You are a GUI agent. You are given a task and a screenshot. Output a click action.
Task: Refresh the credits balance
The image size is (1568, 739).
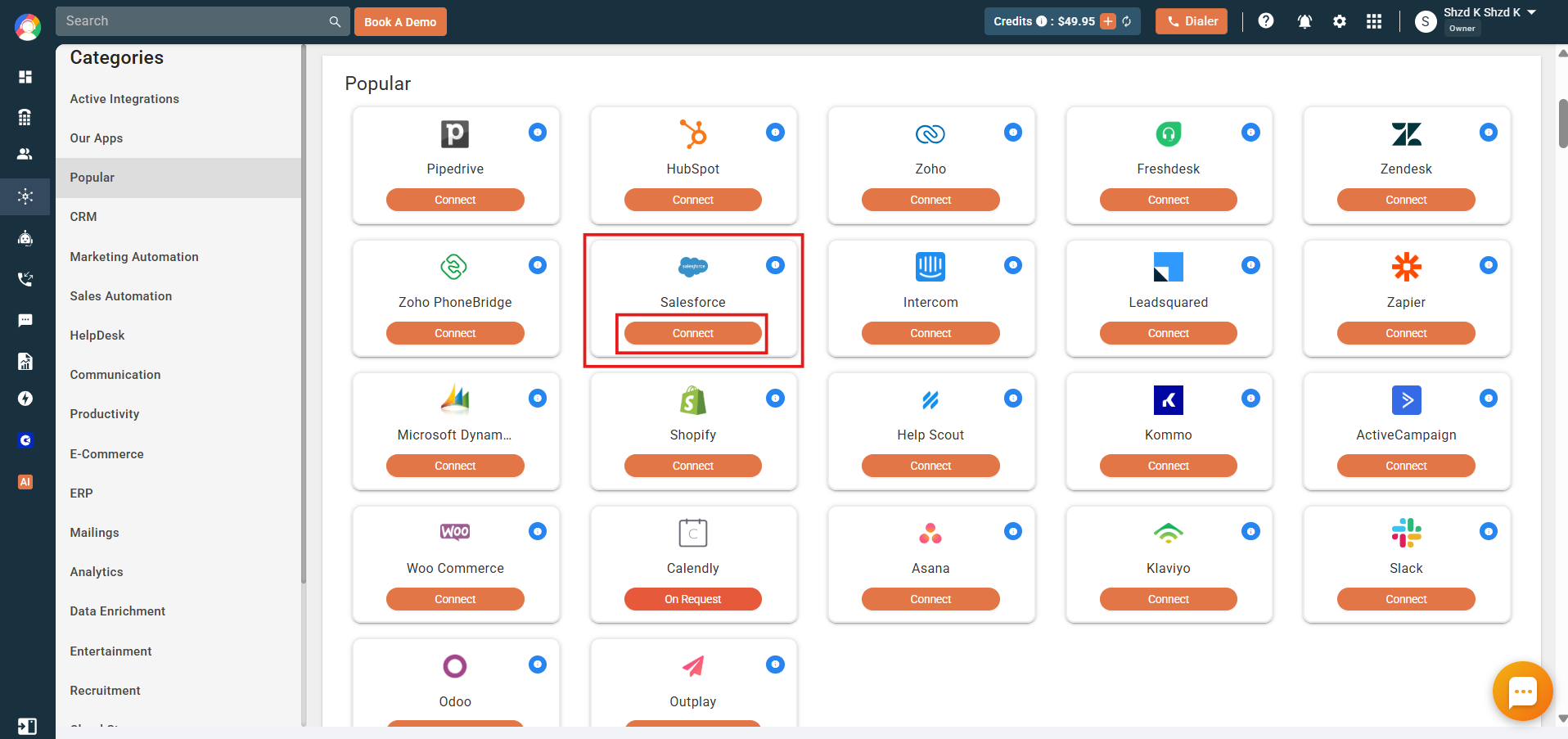point(1127,21)
